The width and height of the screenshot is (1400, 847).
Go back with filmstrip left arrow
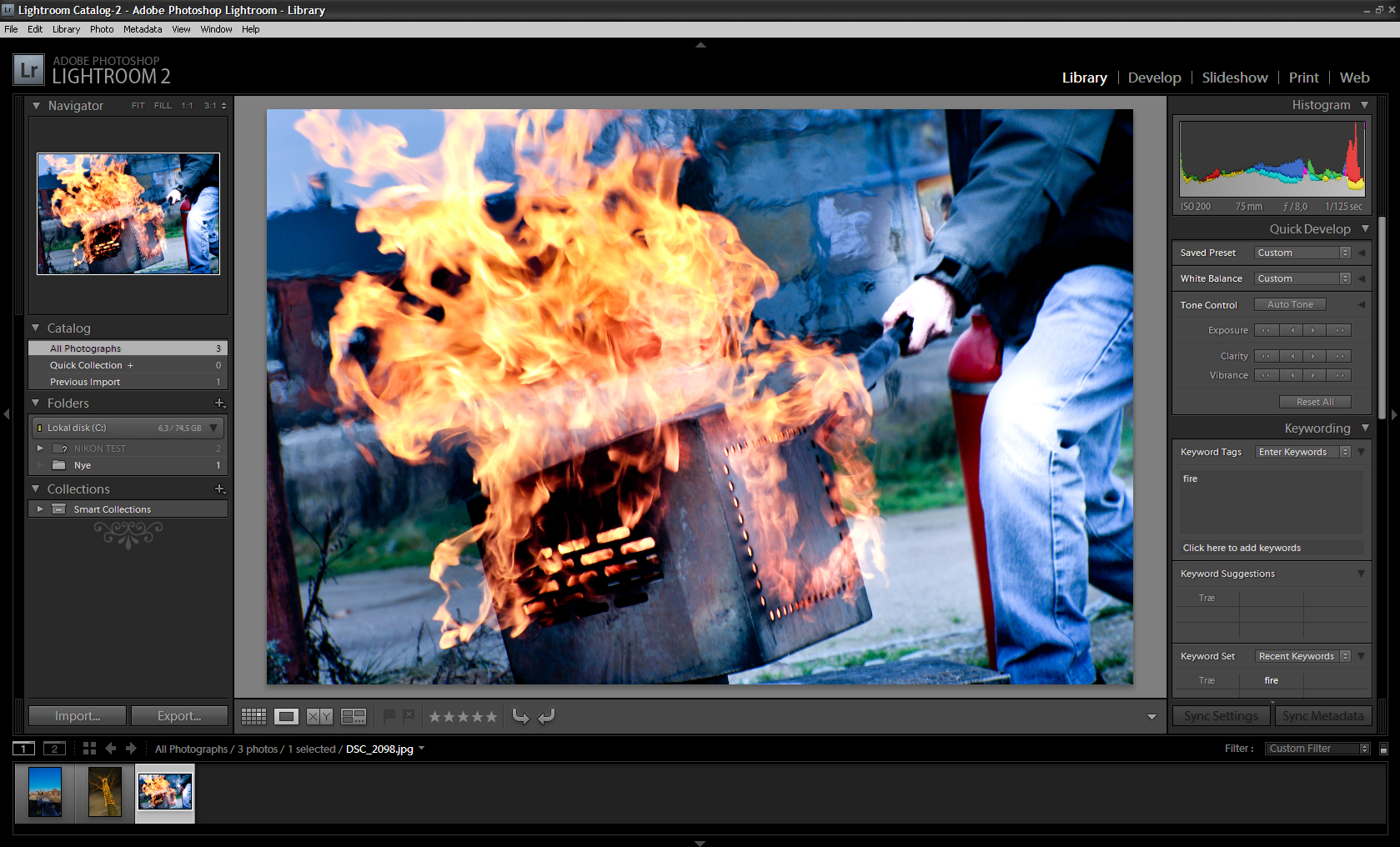click(110, 749)
